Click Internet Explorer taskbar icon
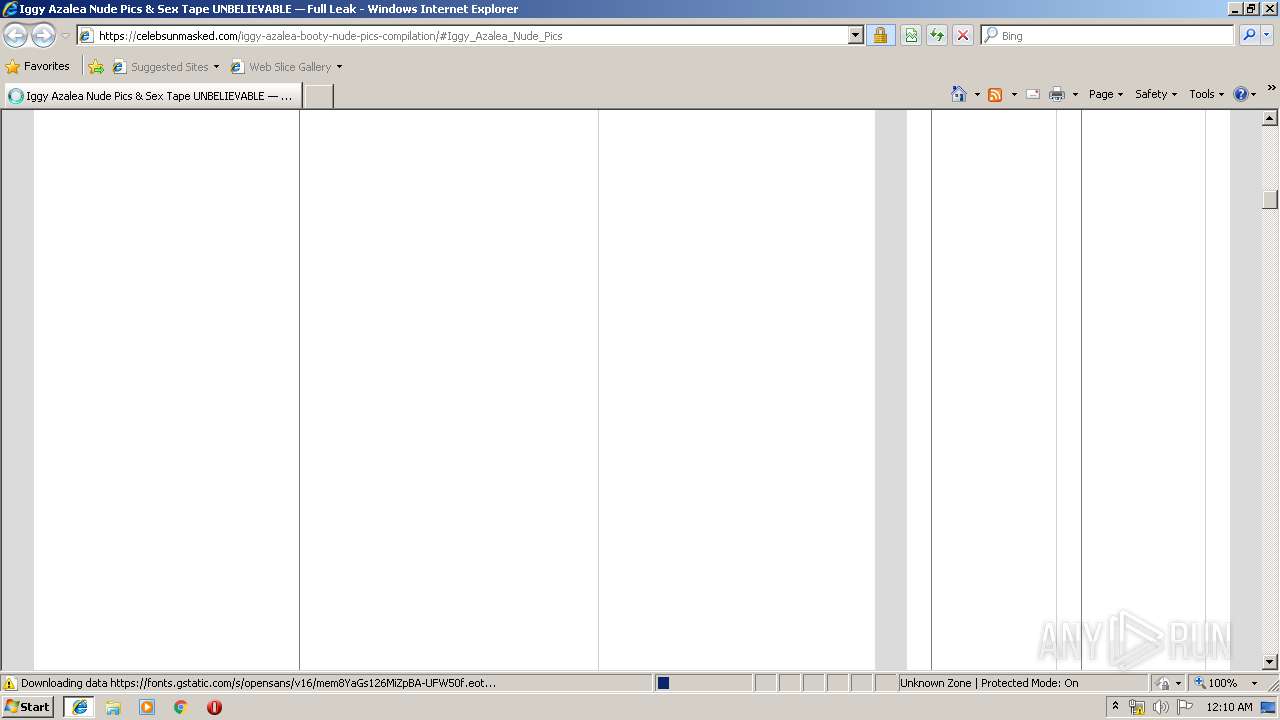Viewport: 1280px width, 720px height. tap(79, 707)
